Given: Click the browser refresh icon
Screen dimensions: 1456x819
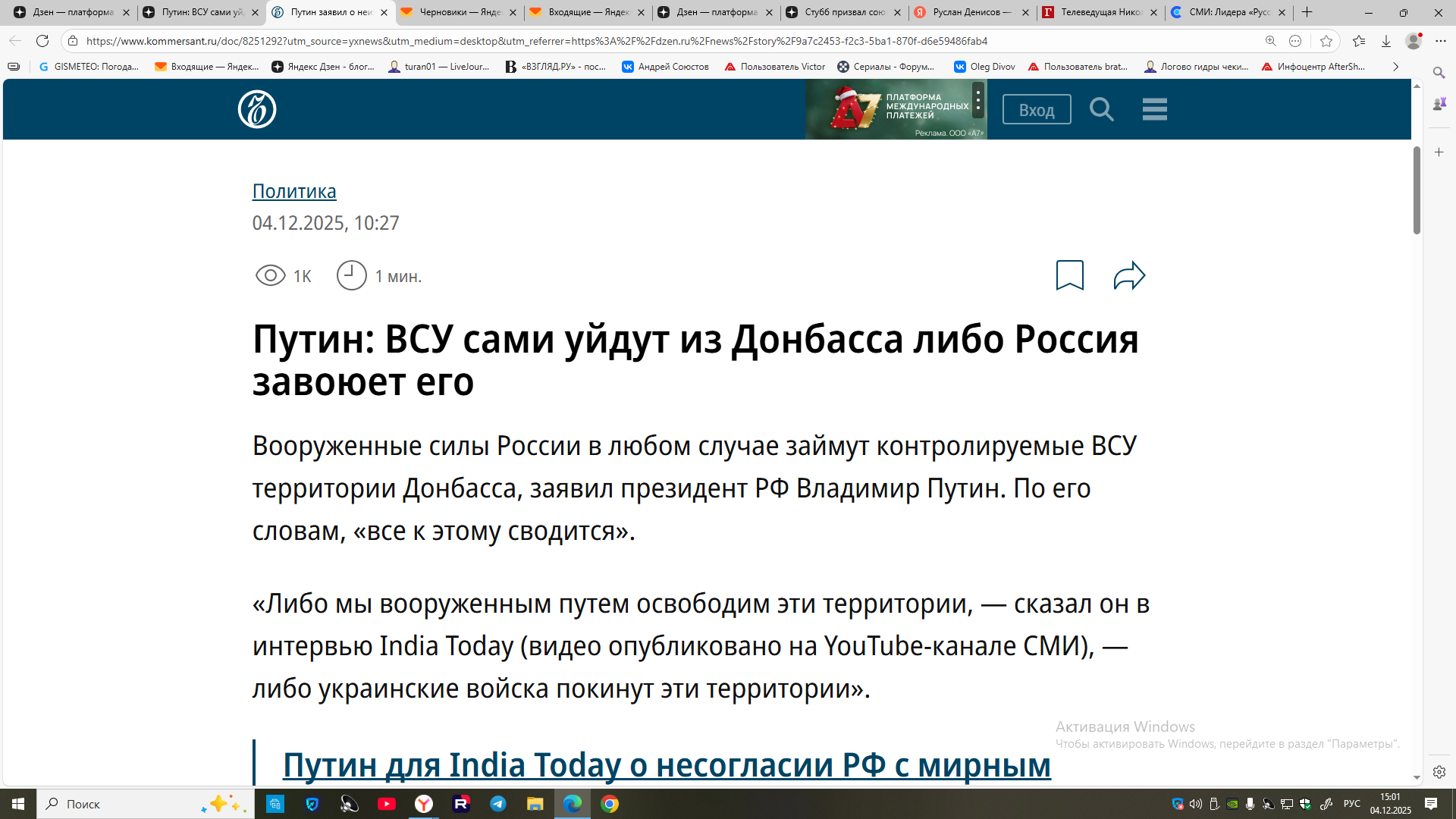Looking at the screenshot, I should (x=42, y=41).
